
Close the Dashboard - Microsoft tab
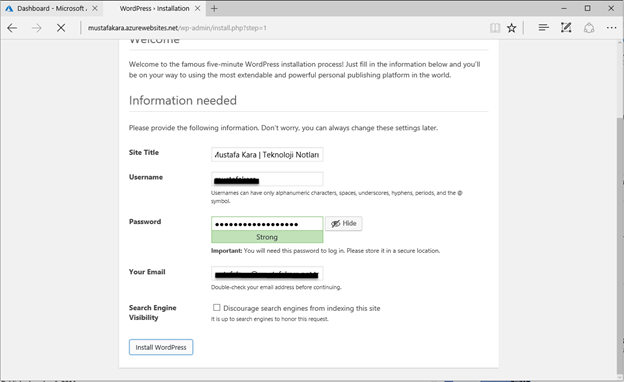(95, 8)
